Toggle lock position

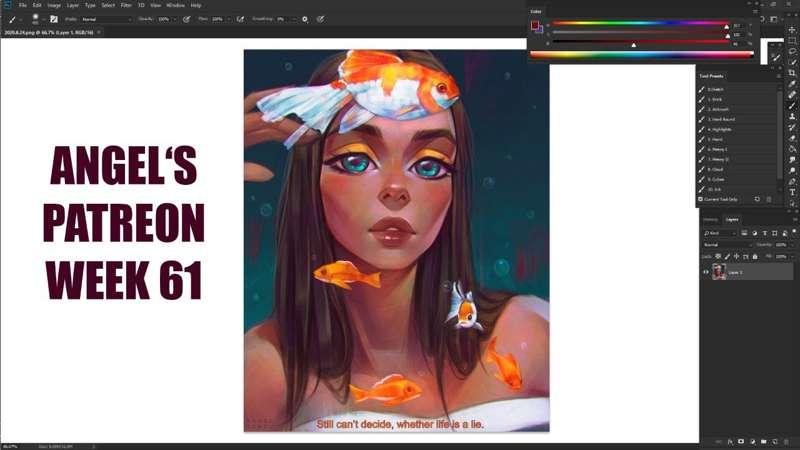point(736,257)
